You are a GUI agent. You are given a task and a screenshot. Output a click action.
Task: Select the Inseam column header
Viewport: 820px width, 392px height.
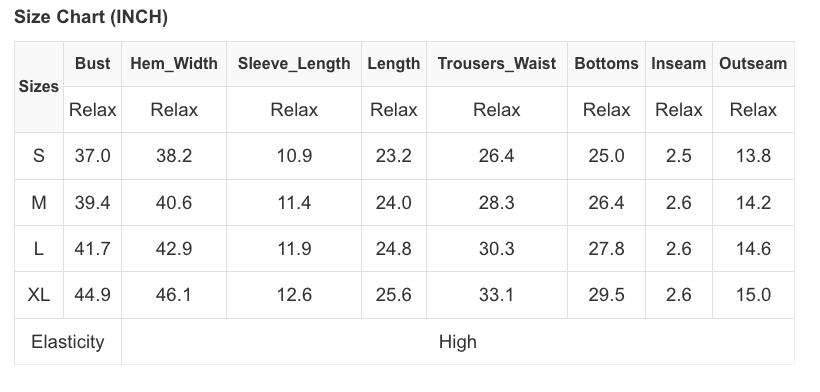click(x=679, y=63)
